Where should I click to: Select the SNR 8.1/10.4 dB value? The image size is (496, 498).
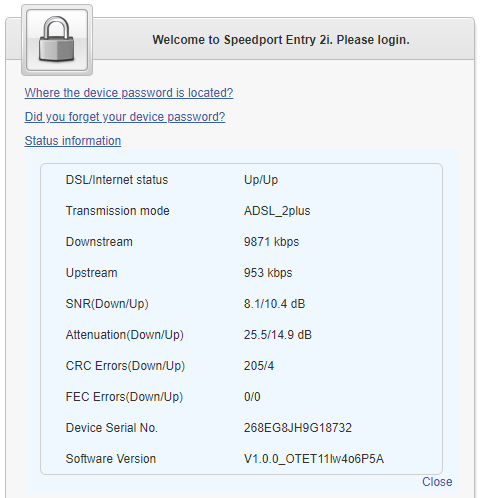click(x=274, y=304)
